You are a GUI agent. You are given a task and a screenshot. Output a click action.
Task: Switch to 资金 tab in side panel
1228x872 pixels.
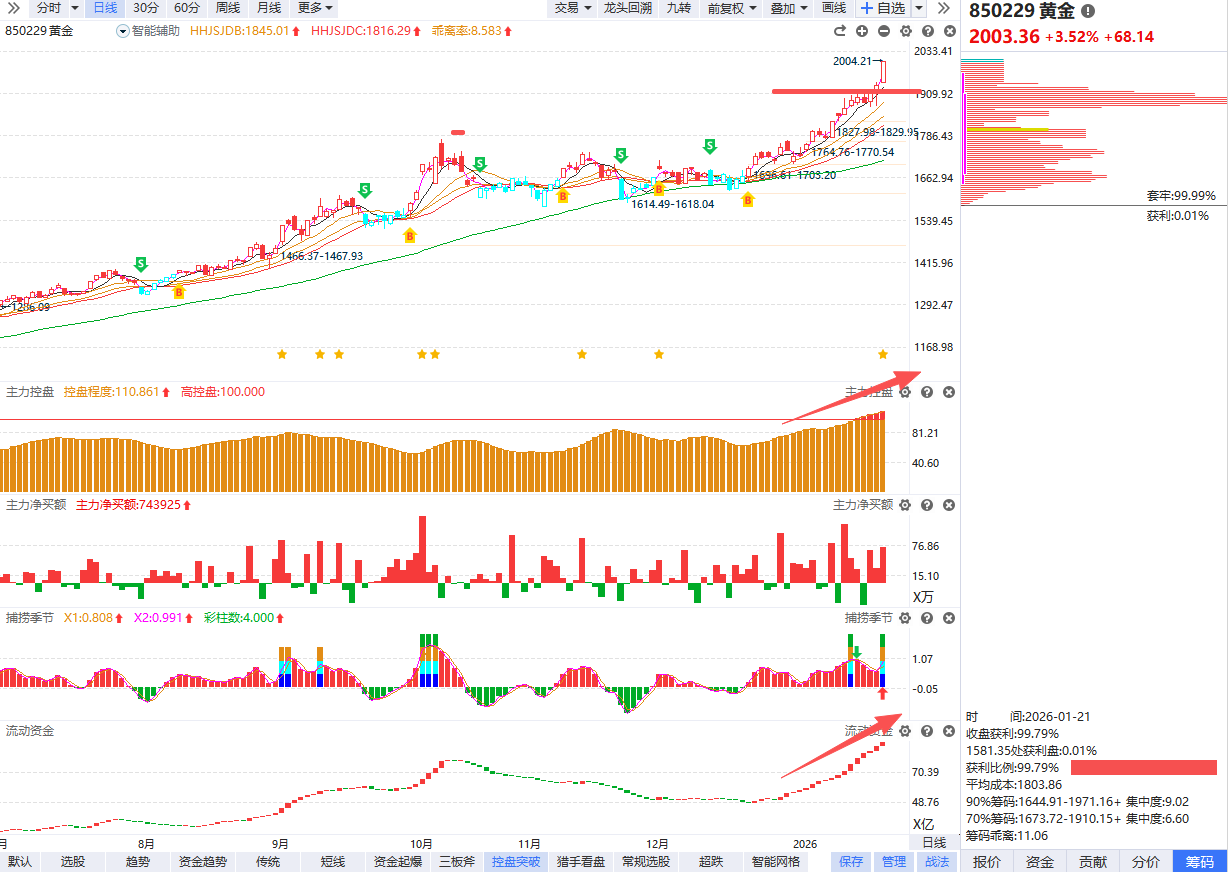[x=1040, y=861]
